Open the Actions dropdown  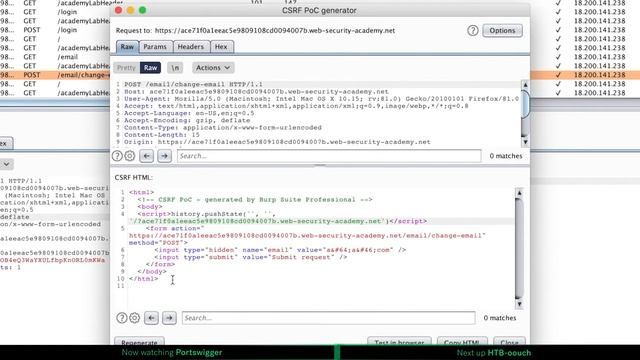click(213, 68)
